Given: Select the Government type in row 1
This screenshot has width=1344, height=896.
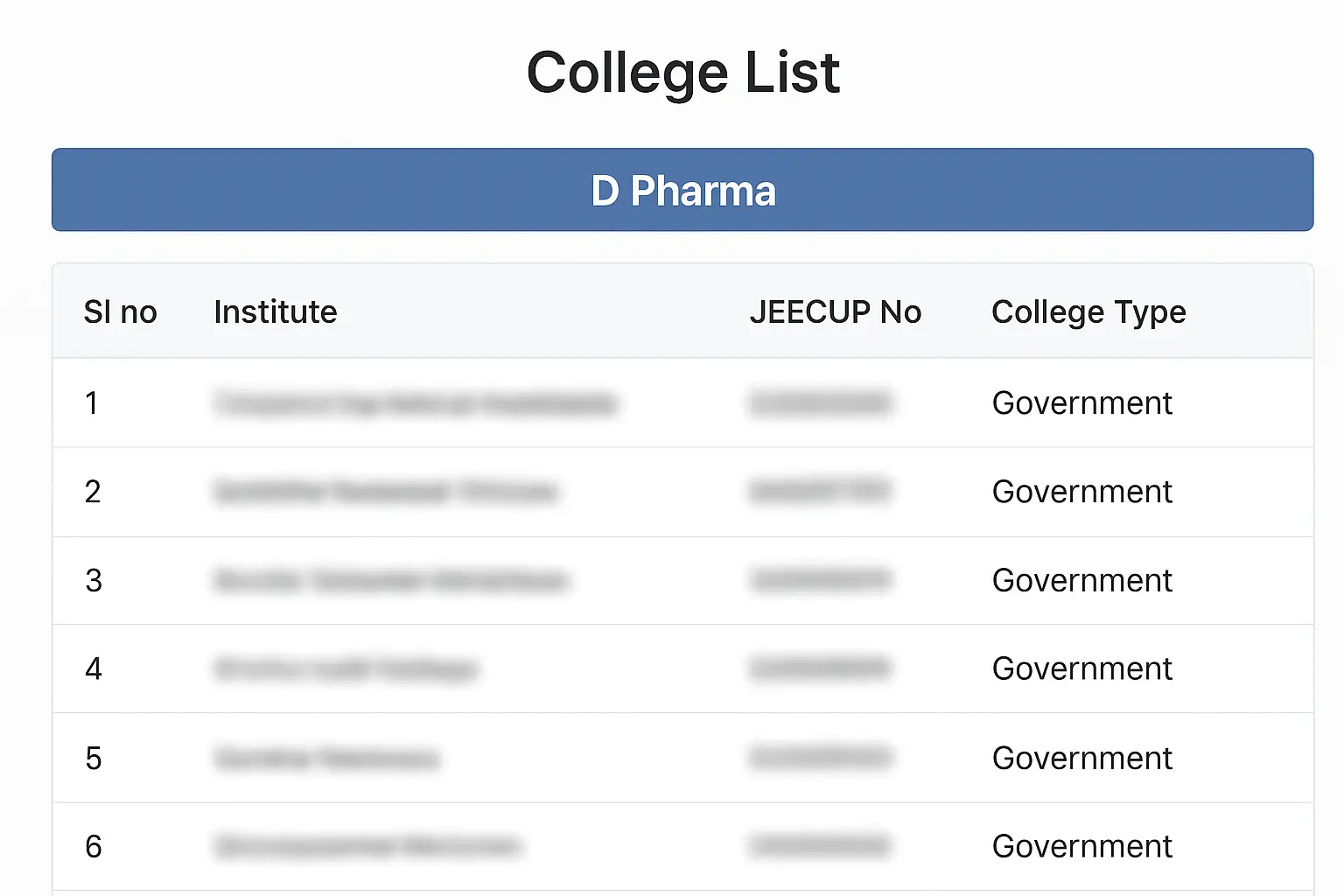Looking at the screenshot, I should click(x=1081, y=403).
